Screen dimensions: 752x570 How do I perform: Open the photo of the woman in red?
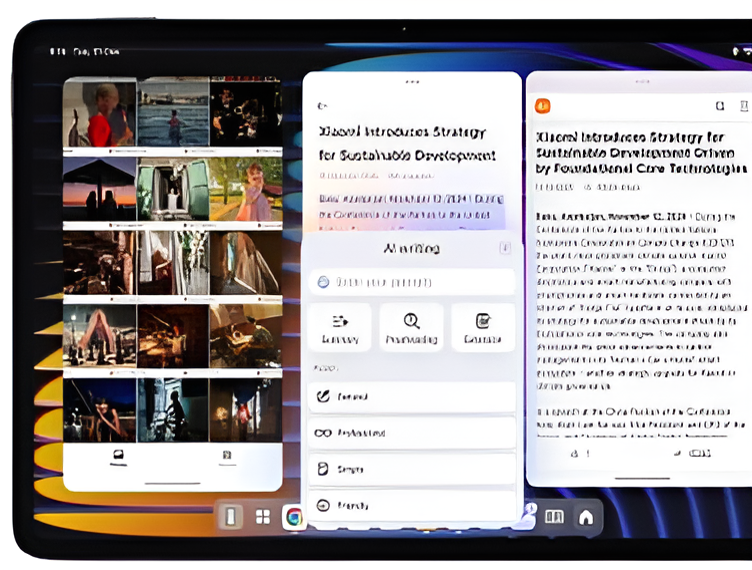tap(100, 114)
